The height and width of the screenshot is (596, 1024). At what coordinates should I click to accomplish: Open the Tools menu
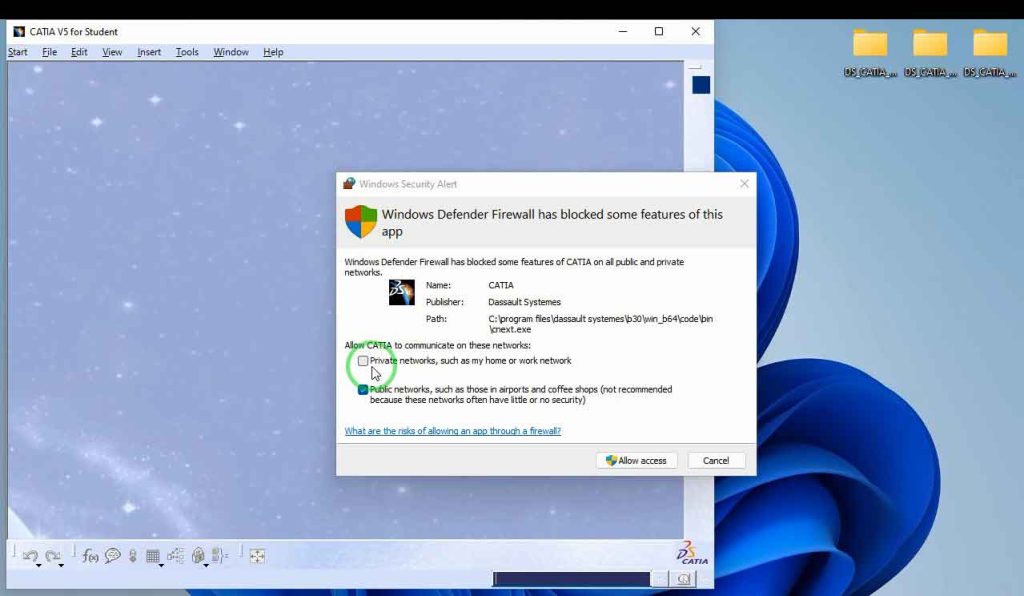pos(187,52)
